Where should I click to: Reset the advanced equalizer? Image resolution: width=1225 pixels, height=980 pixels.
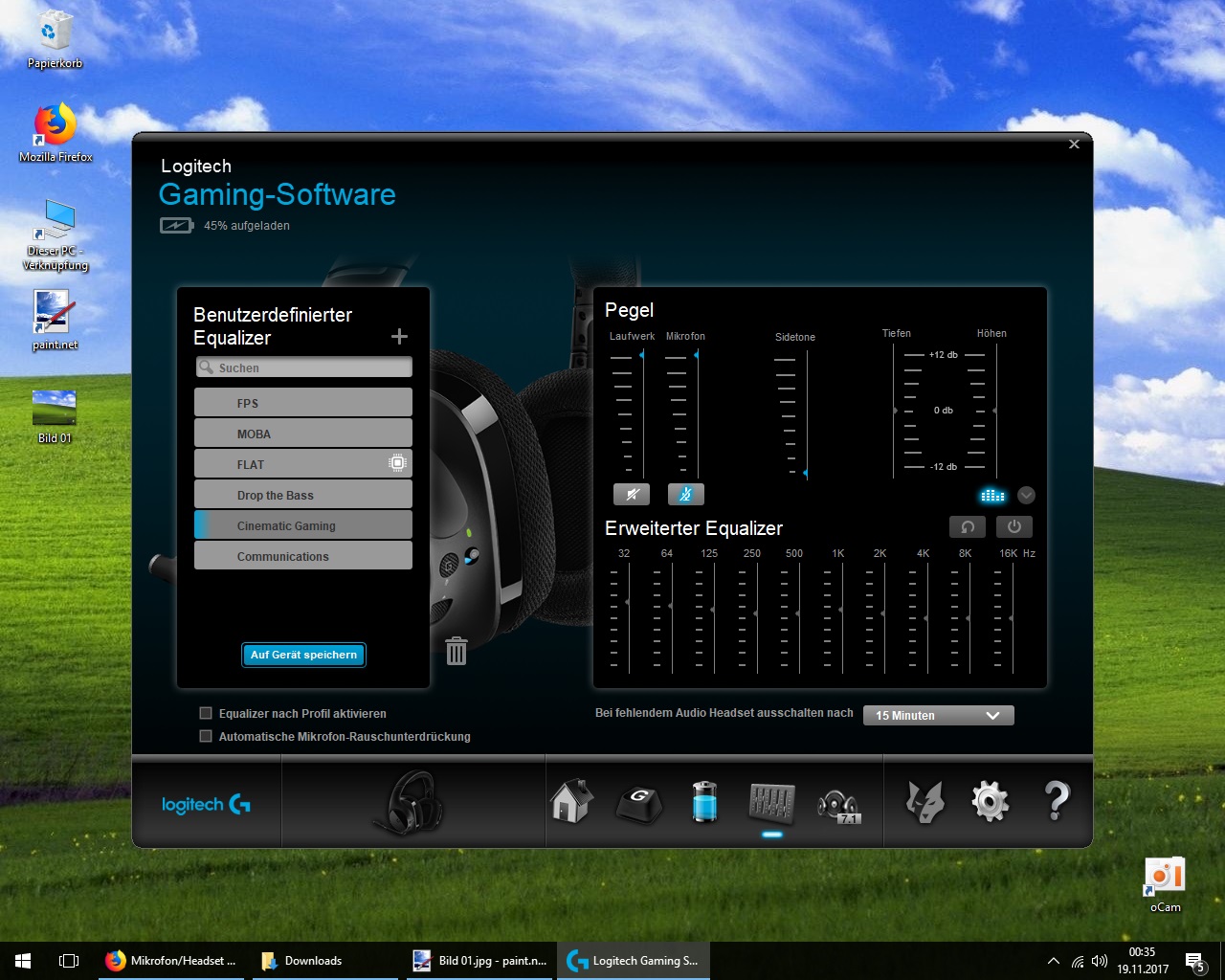[x=968, y=526]
